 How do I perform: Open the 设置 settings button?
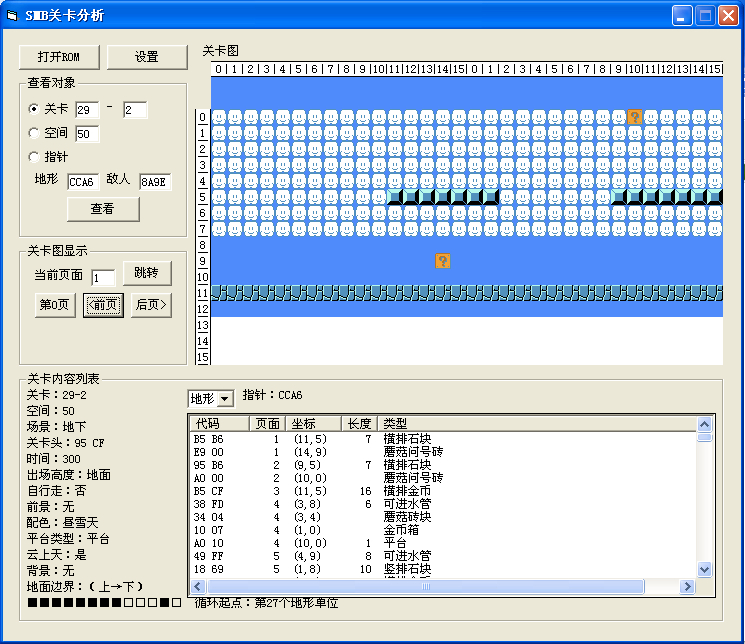click(147, 57)
